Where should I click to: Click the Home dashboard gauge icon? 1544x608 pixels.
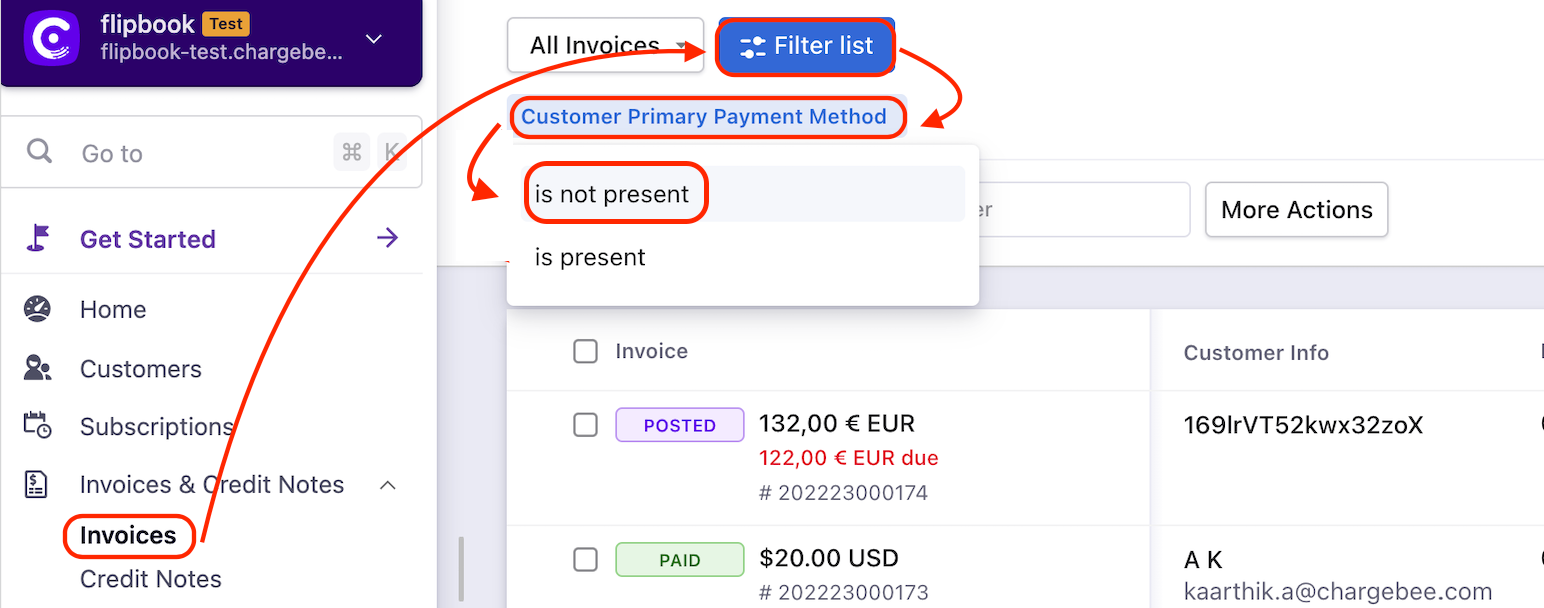point(37,309)
